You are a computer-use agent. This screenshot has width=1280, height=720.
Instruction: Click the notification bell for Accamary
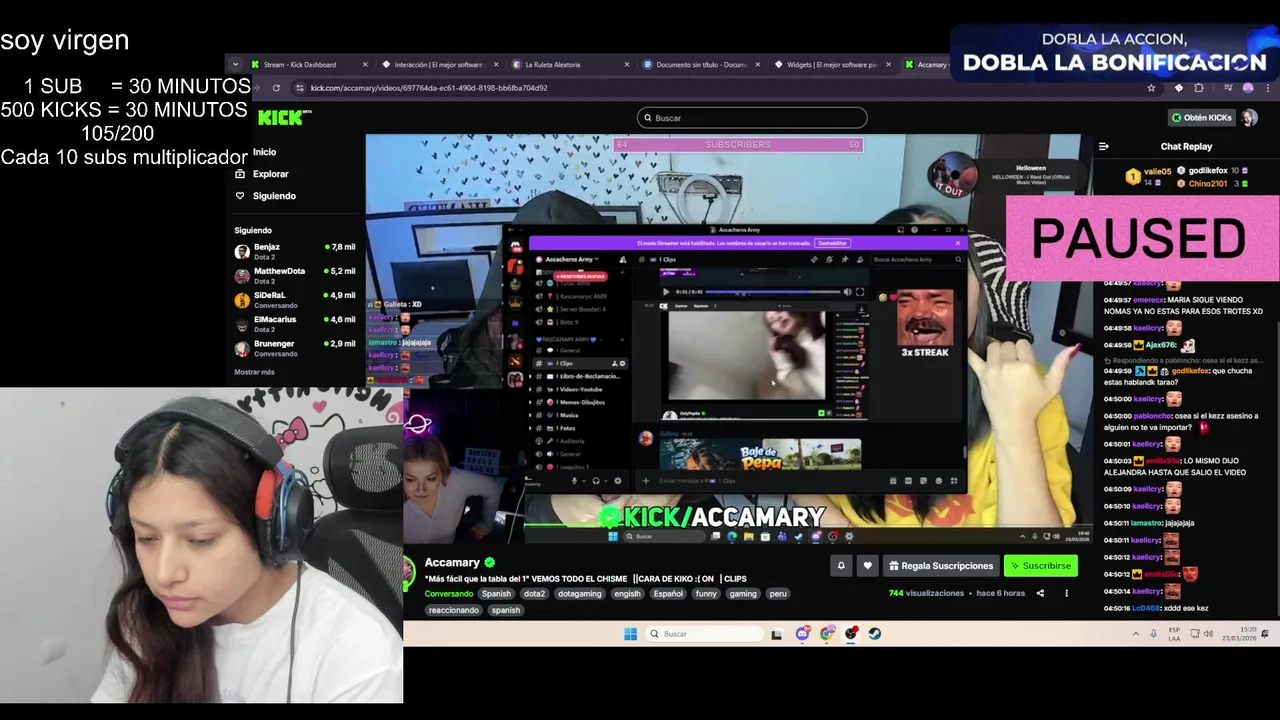(841, 566)
